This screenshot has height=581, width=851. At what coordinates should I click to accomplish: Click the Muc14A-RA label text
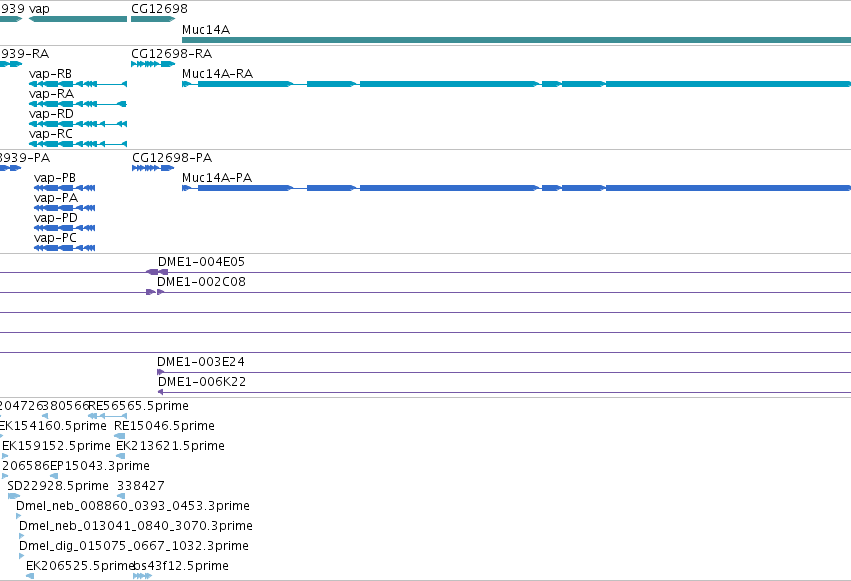tap(217, 74)
